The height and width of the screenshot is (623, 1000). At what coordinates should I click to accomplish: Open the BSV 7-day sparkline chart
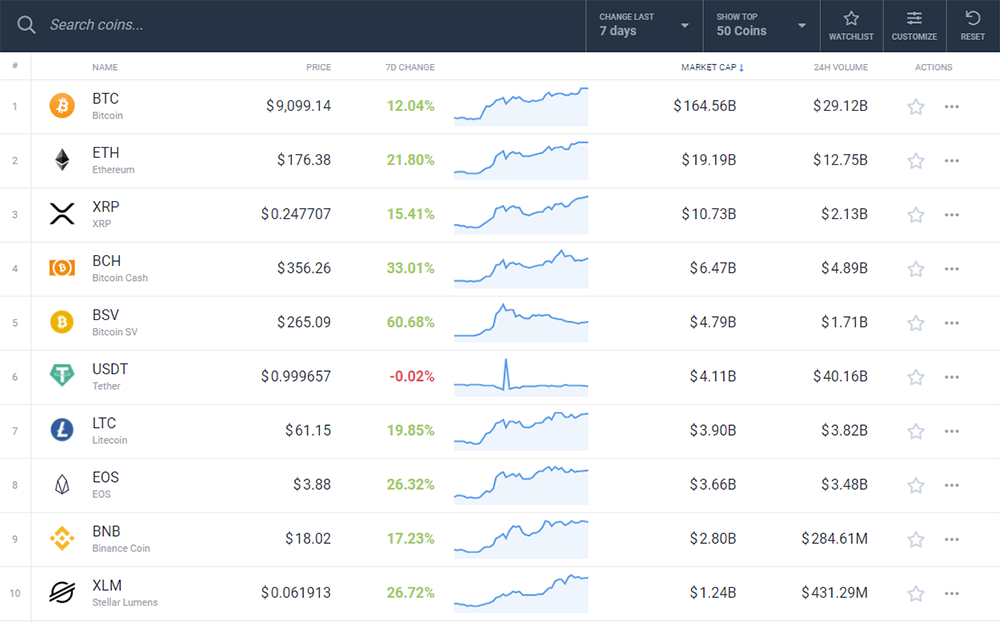click(521, 323)
